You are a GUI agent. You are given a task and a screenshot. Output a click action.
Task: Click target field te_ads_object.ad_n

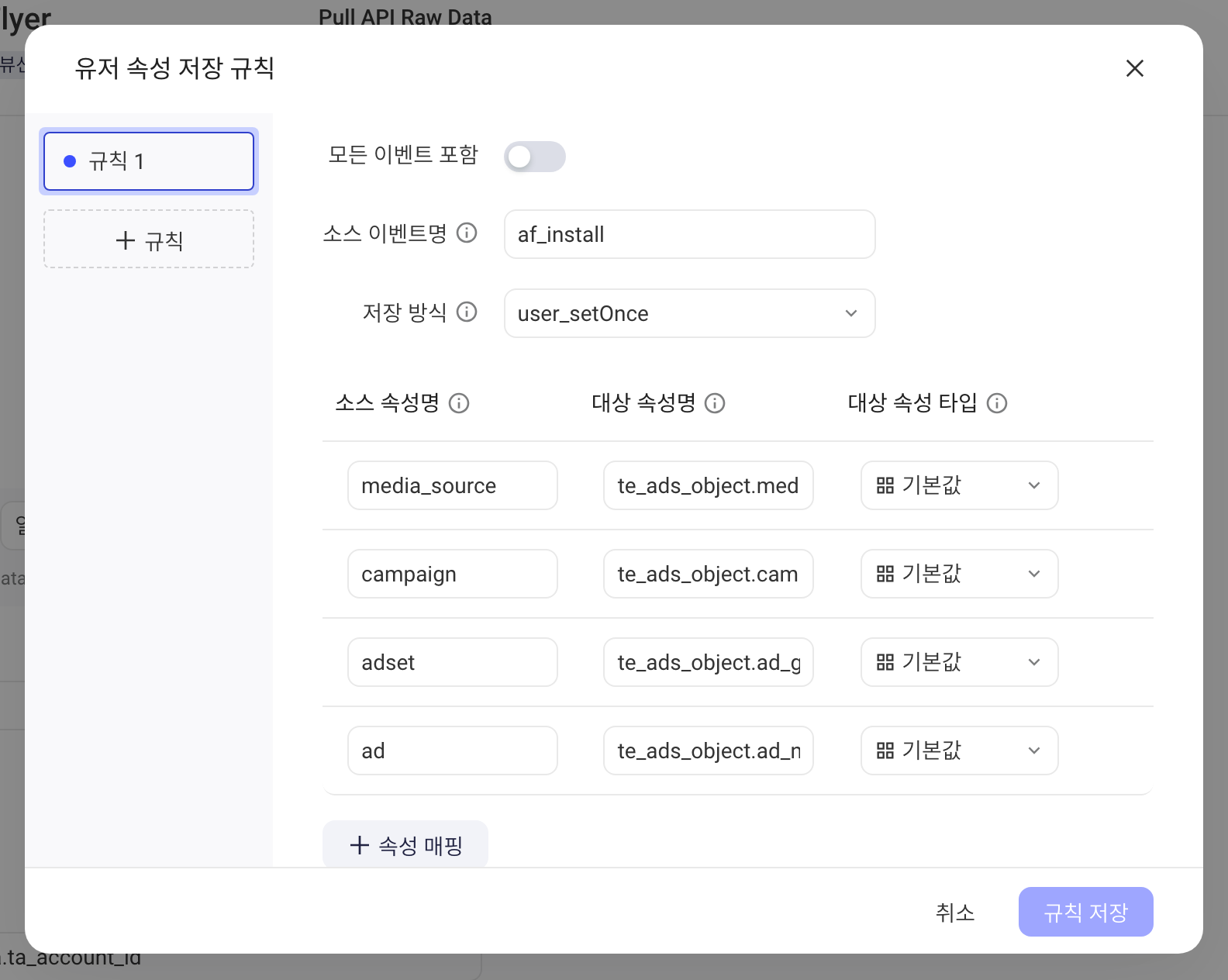tap(709, 751)
